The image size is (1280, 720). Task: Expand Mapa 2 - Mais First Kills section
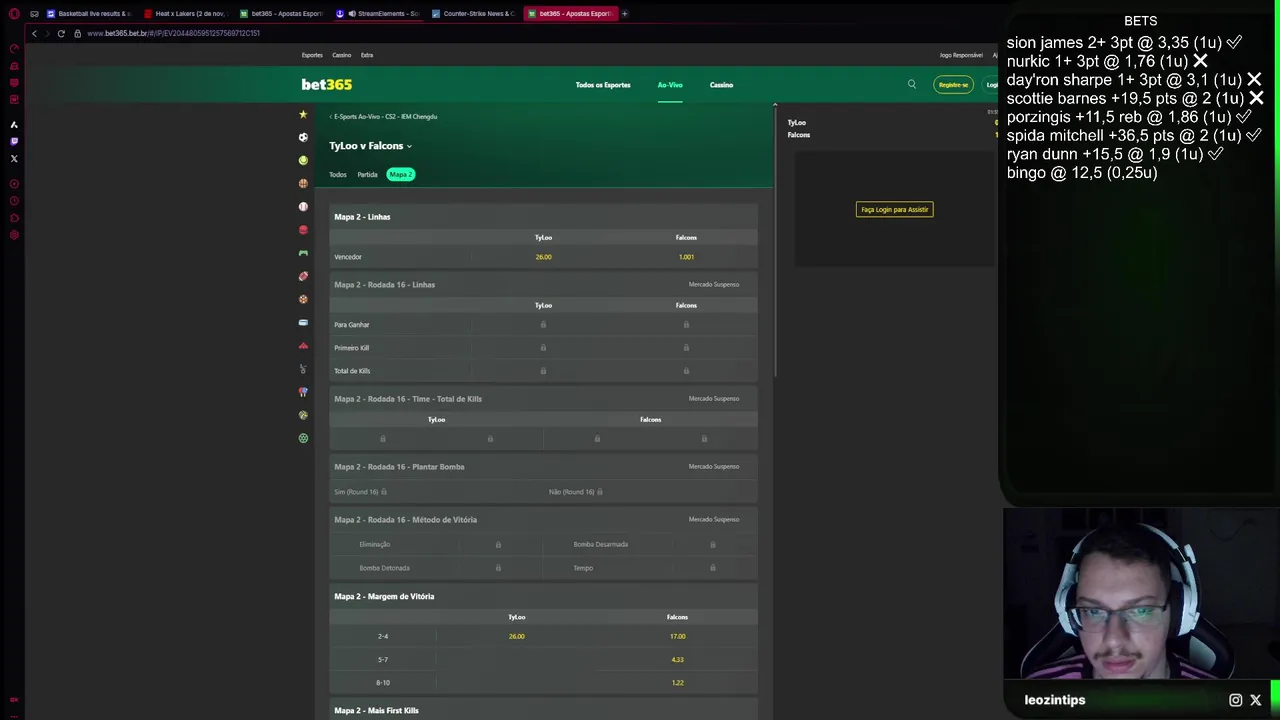coord(543,711)
